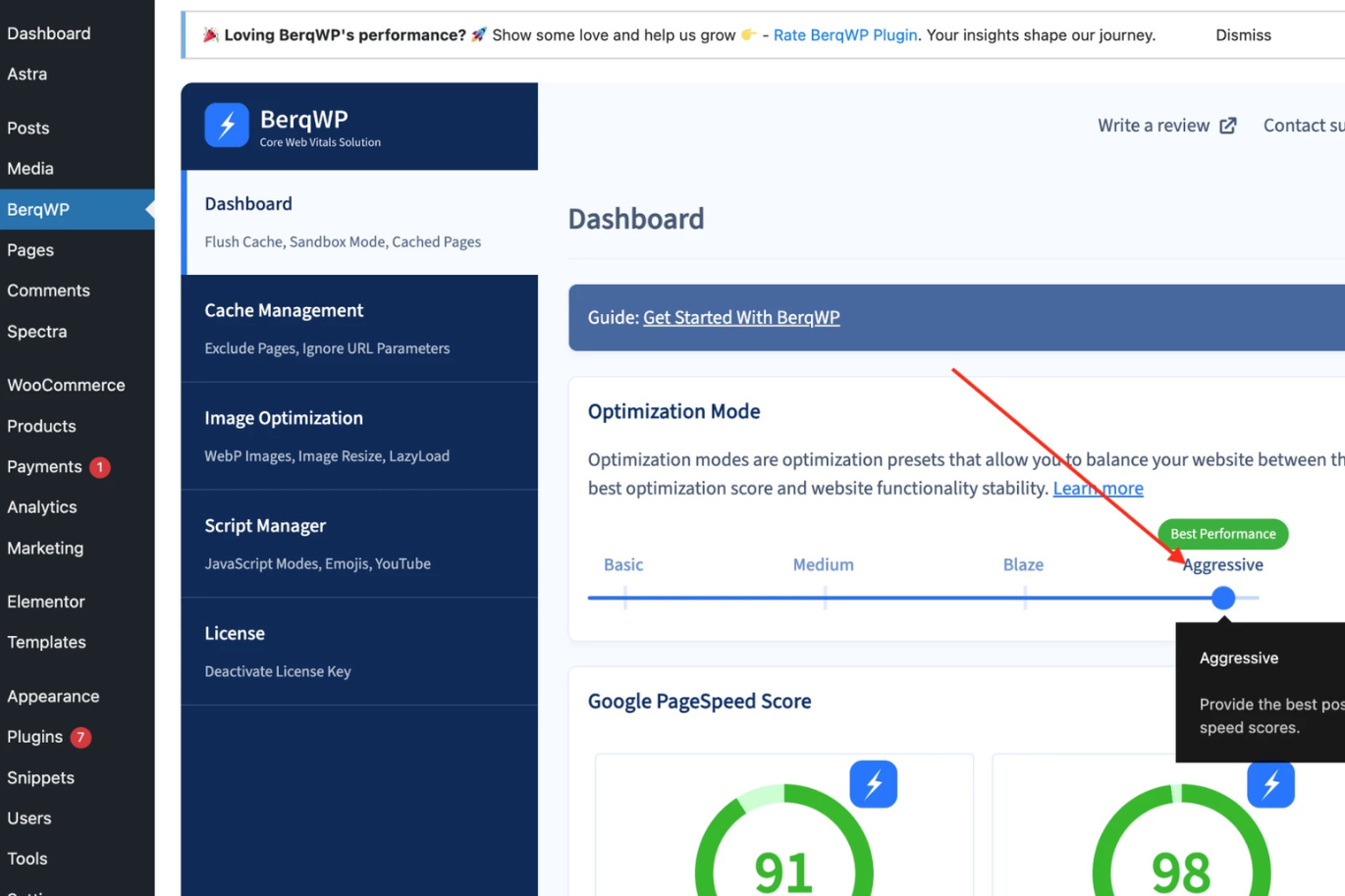Click the 91 PageSpeed score gauge
This screenshot has width=1345, height=896.
pos(783,840)
